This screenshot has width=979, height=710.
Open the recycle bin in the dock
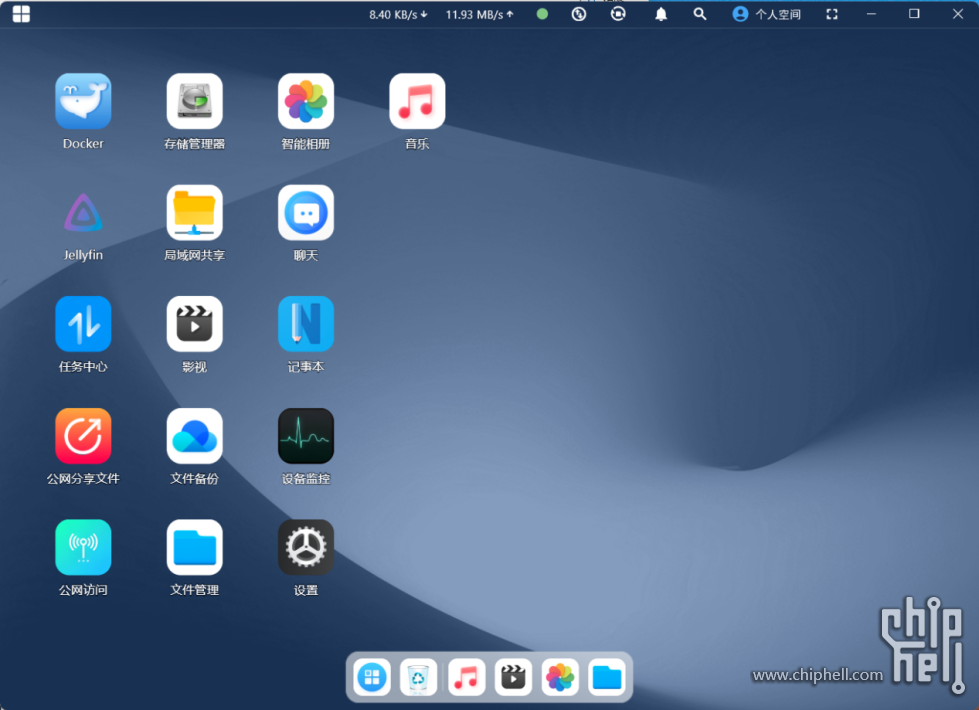[x=419, y=678]
